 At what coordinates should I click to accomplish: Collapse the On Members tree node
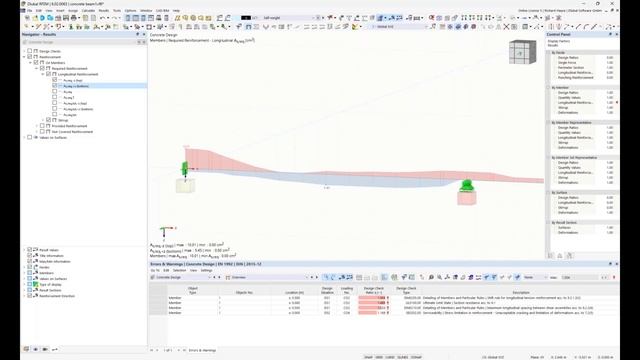click(30, 62)
